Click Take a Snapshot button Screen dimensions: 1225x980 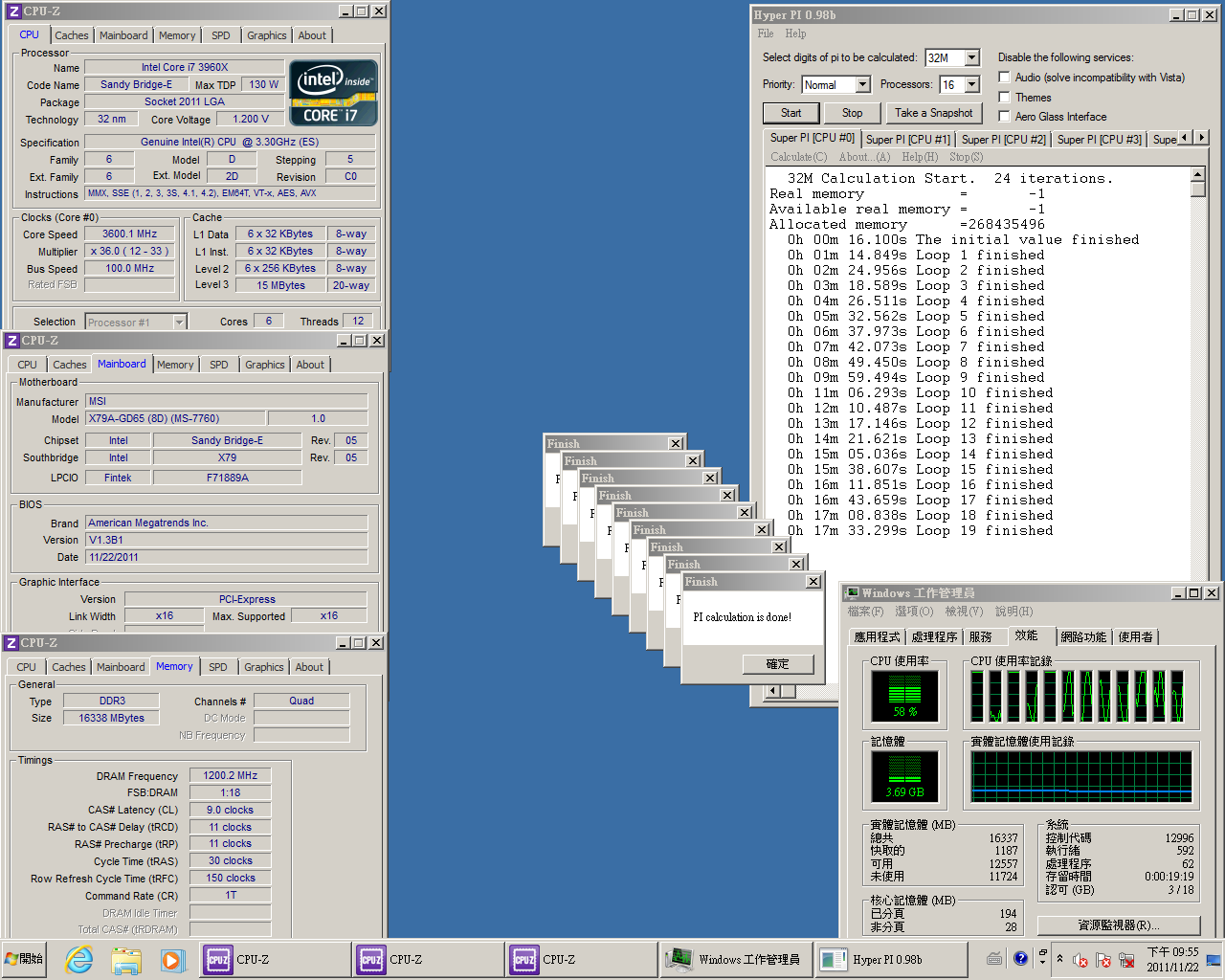(x=933, y=113)
